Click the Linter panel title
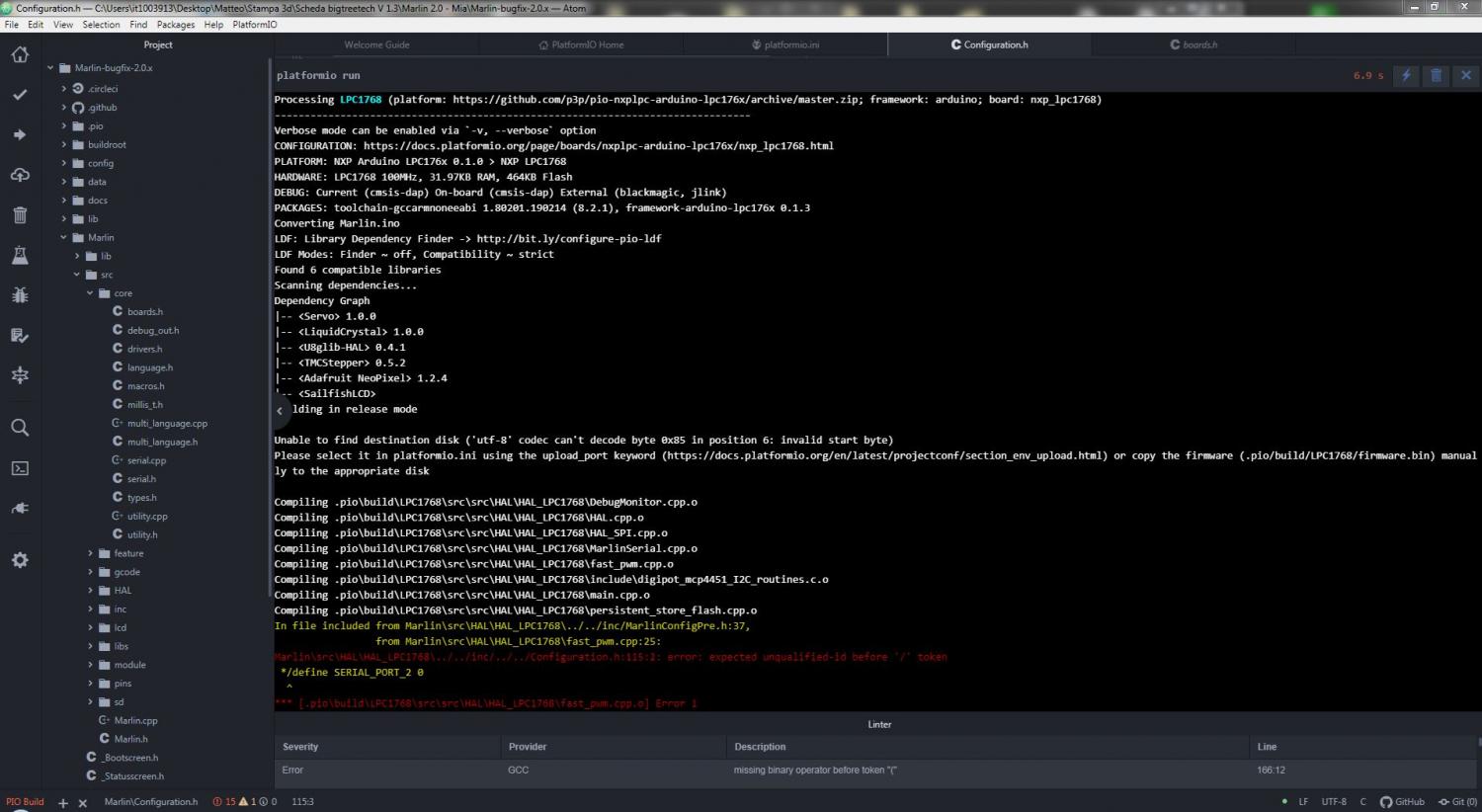 pyautogui.click(x=879, y=724)
